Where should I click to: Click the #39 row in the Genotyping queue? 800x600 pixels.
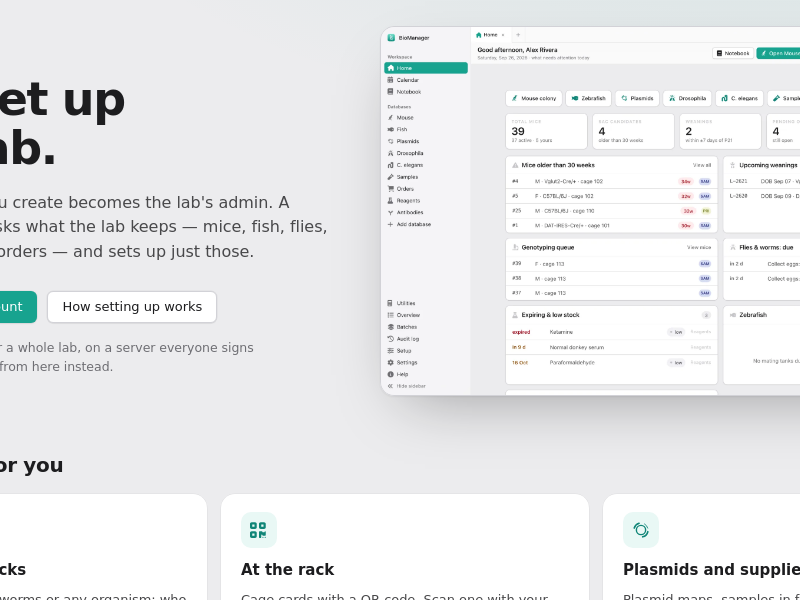(x=611, y=264)
